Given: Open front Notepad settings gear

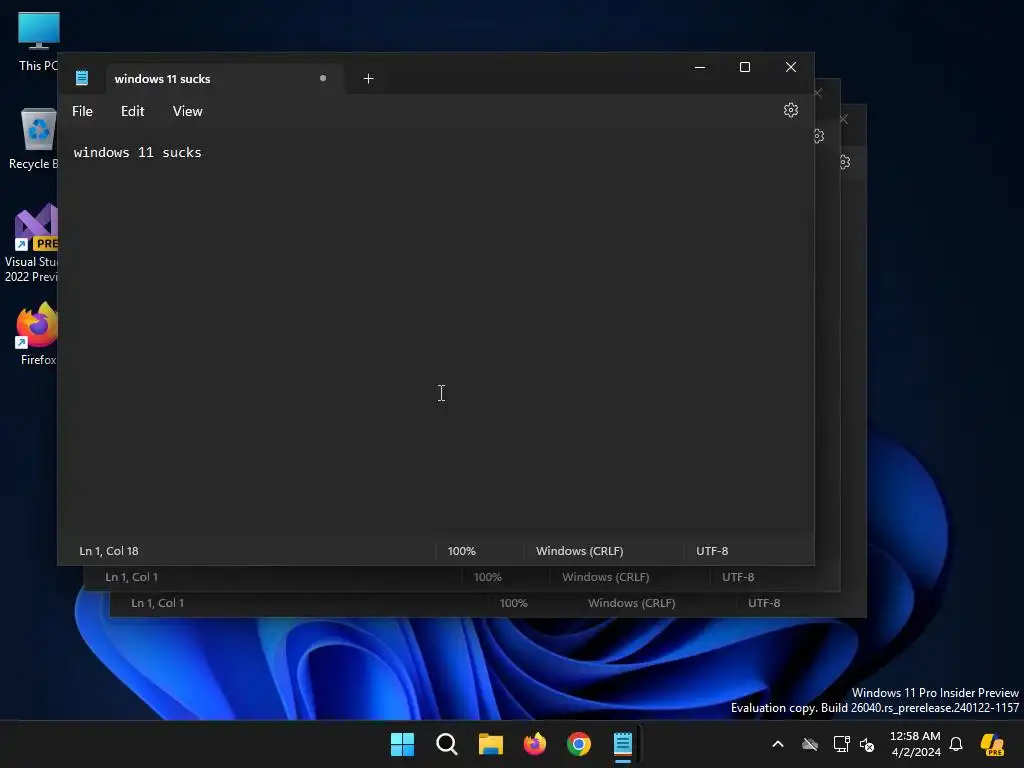Looking at the screenshot, I should 790,110.
